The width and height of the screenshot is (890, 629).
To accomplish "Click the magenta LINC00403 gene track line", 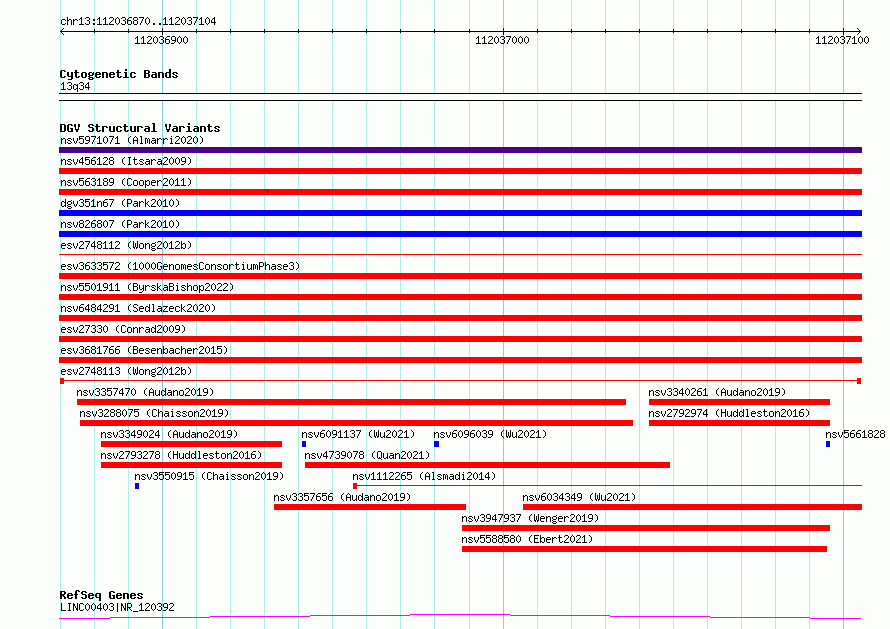I will [460, 617].
